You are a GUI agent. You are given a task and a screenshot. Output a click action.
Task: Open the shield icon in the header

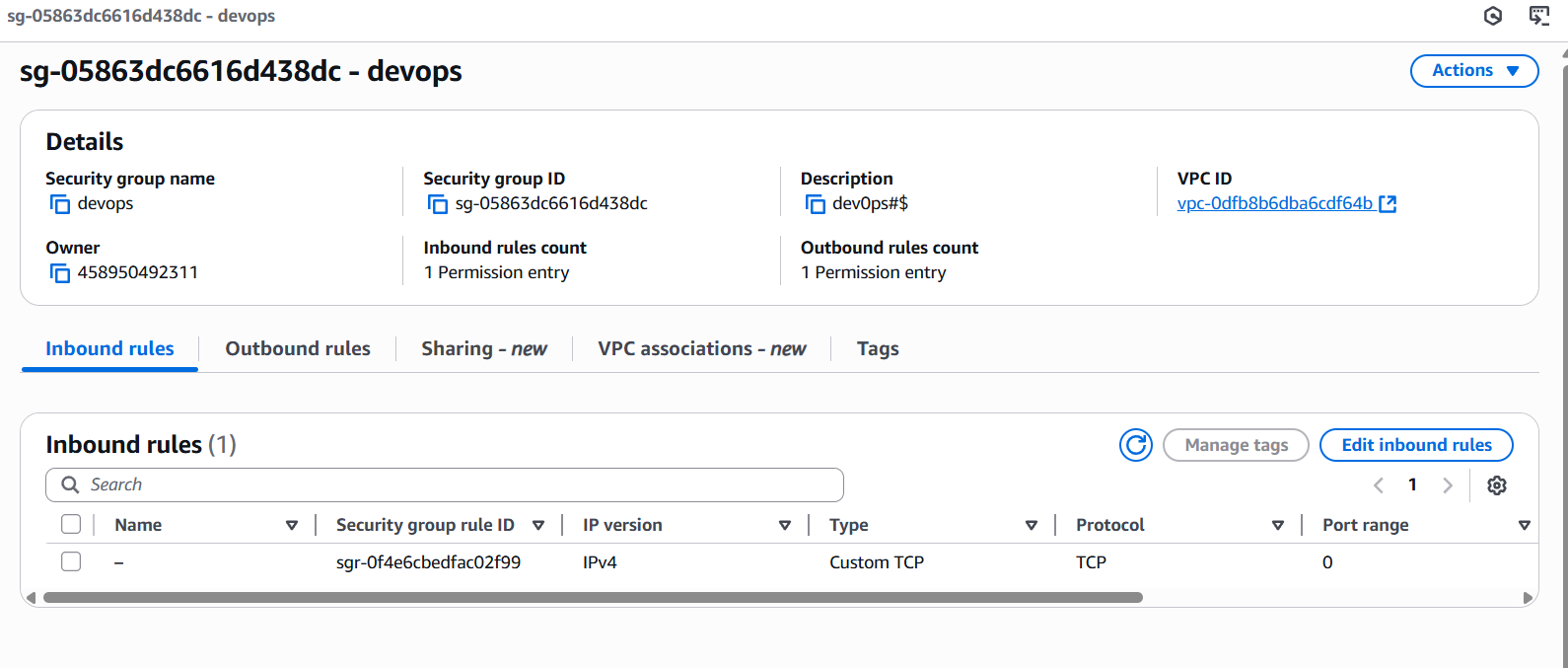(x=1493, y=16)
